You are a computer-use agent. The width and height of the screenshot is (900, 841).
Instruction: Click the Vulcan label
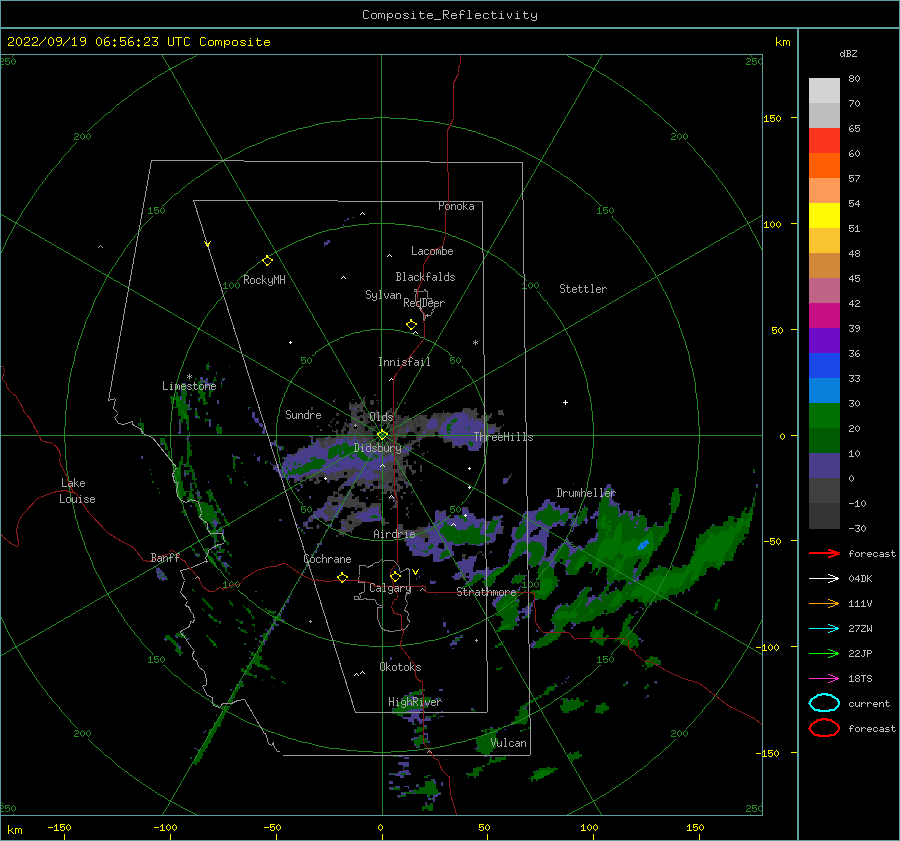[x=509, y=743]
